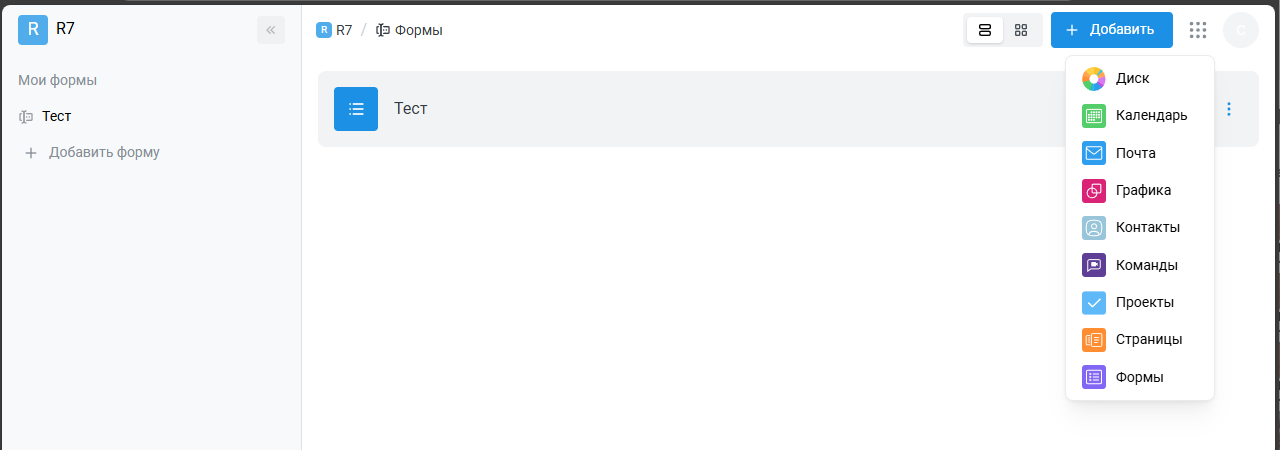This screenshot has width=1280, height=450.
Task: Open the Команды teams icon
Action: (1094, 265)
